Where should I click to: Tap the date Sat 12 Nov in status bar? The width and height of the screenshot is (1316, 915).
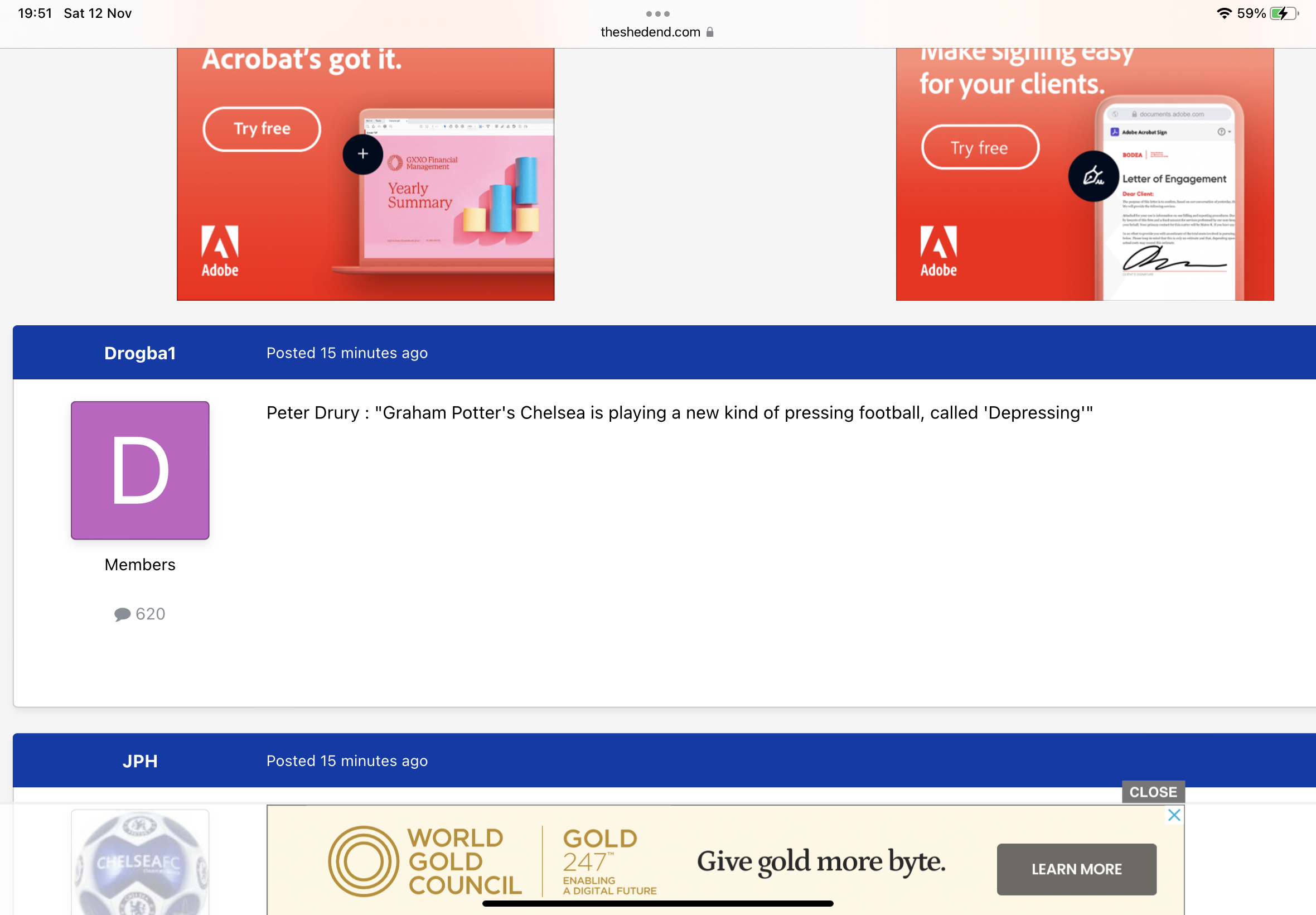(x=98, y=13)
